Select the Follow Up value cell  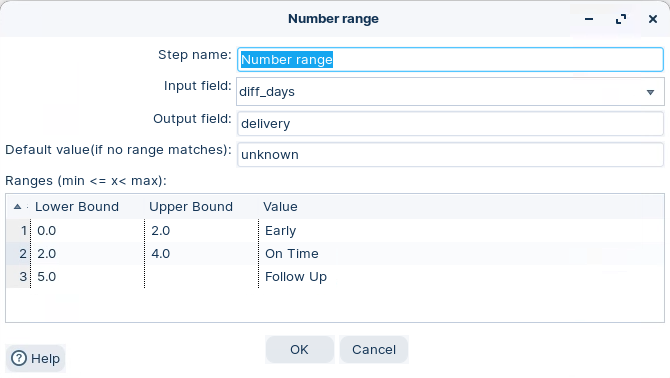click(x=461, y=277)
